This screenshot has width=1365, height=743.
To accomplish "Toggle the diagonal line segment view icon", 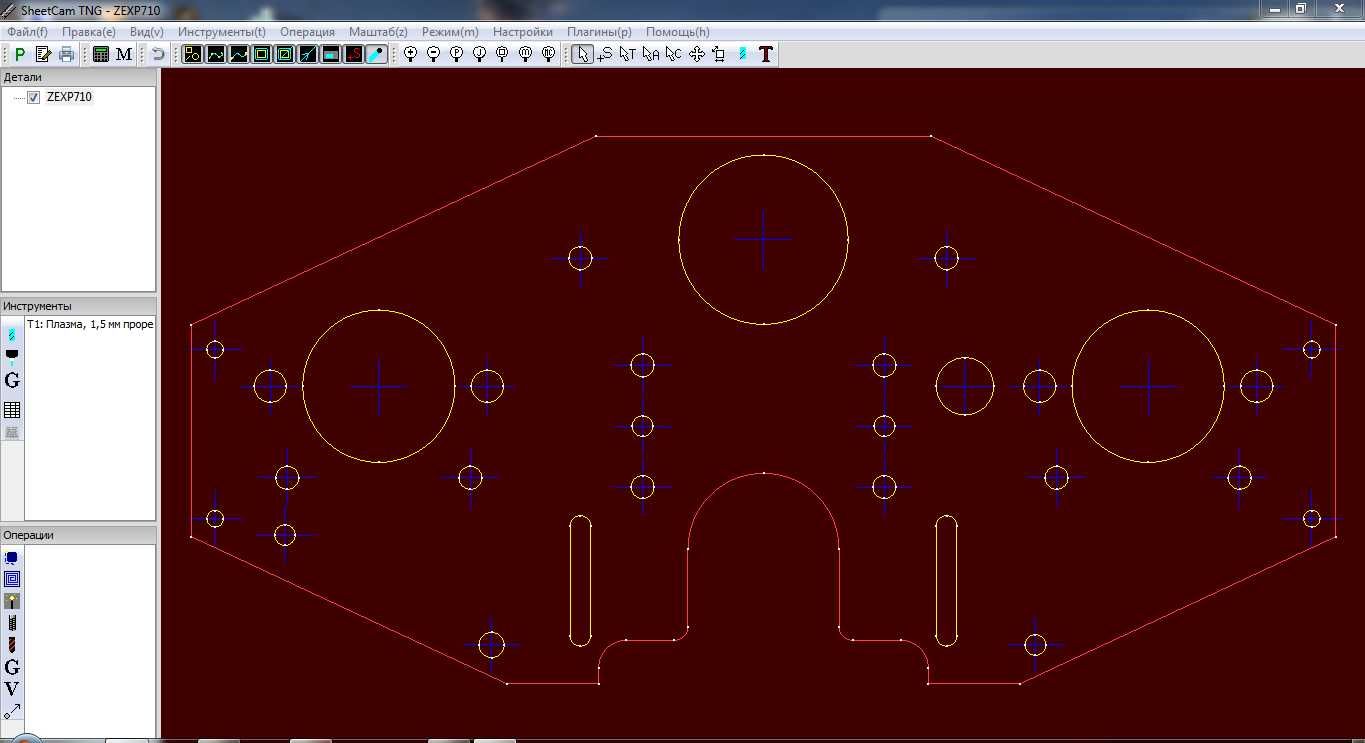I will [308, 54].
